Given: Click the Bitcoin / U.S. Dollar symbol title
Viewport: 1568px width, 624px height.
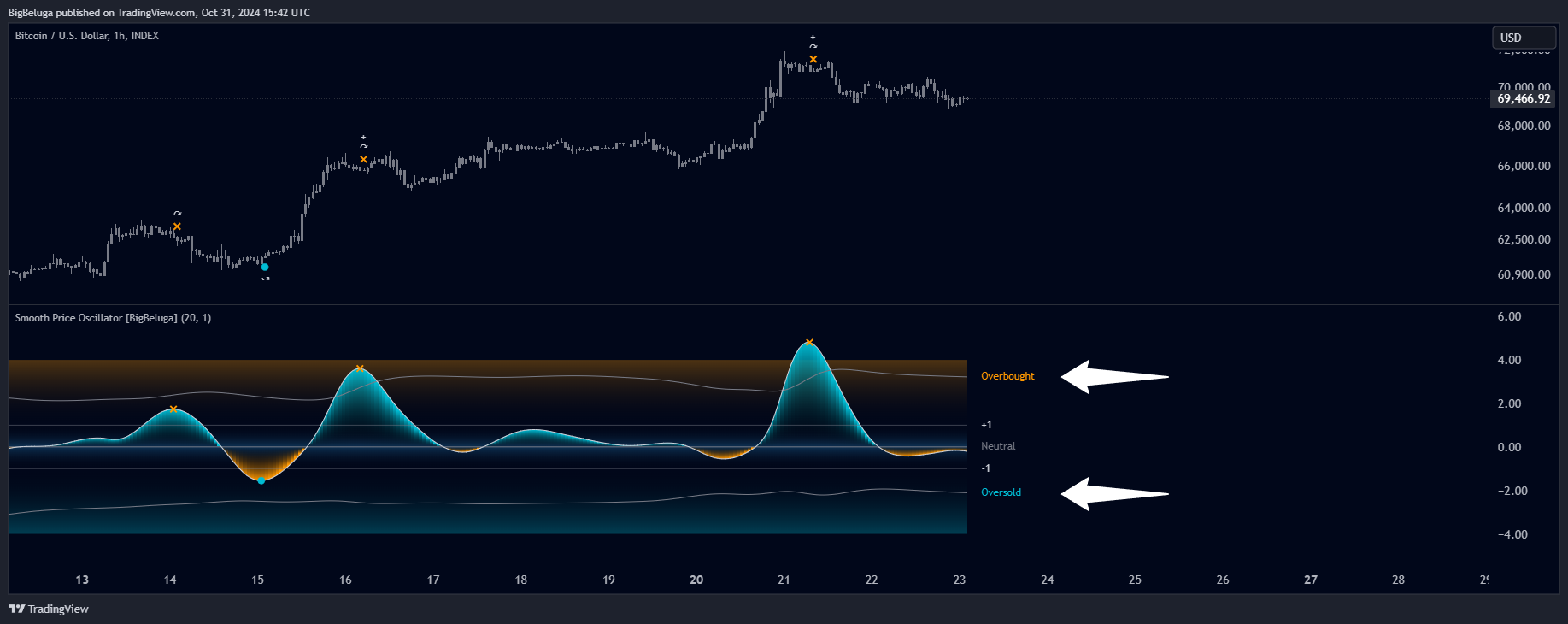Looking at the screenshot, I should (87, 36).
